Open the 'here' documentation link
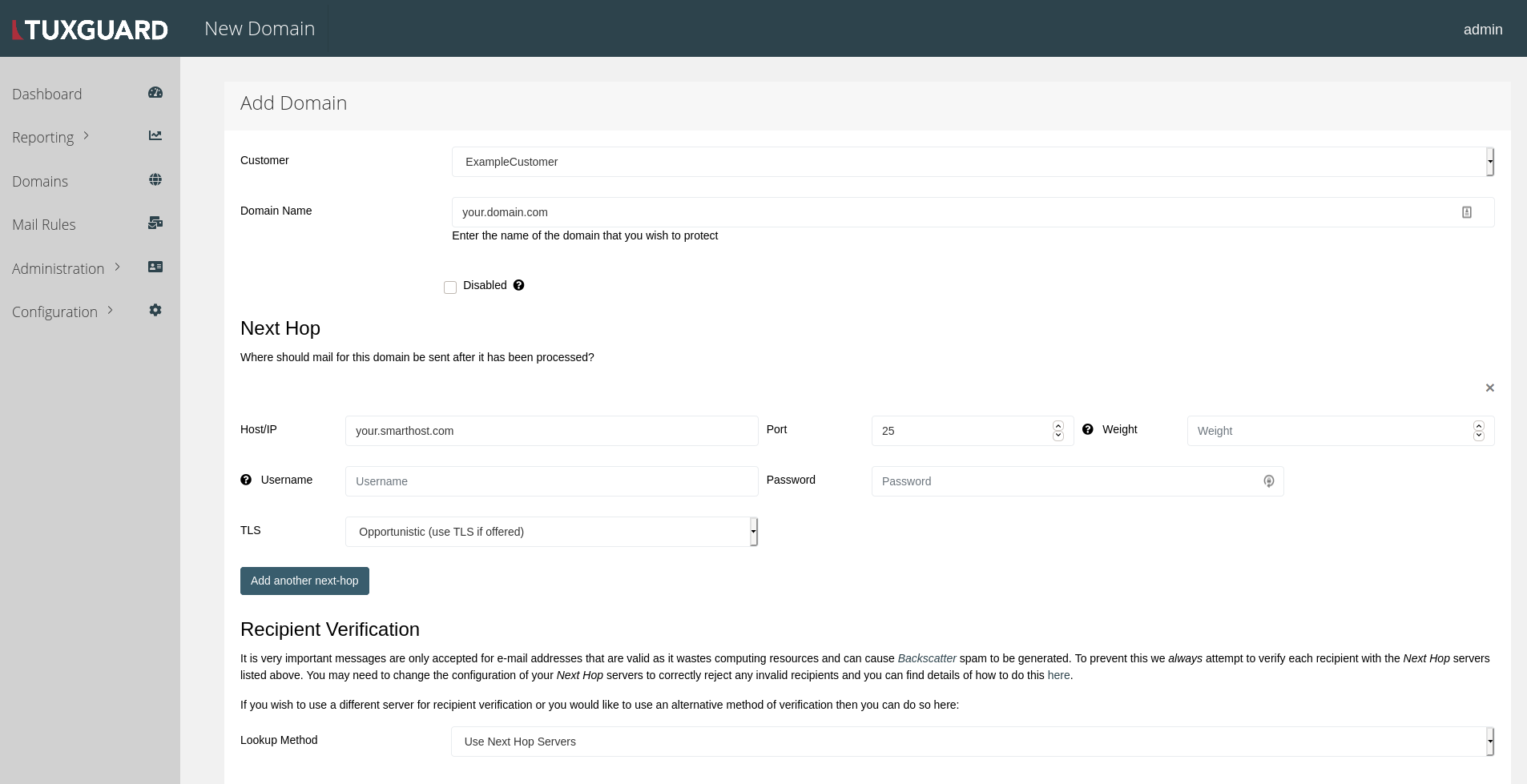1527x784 pixels. (x=1058, y=674)
